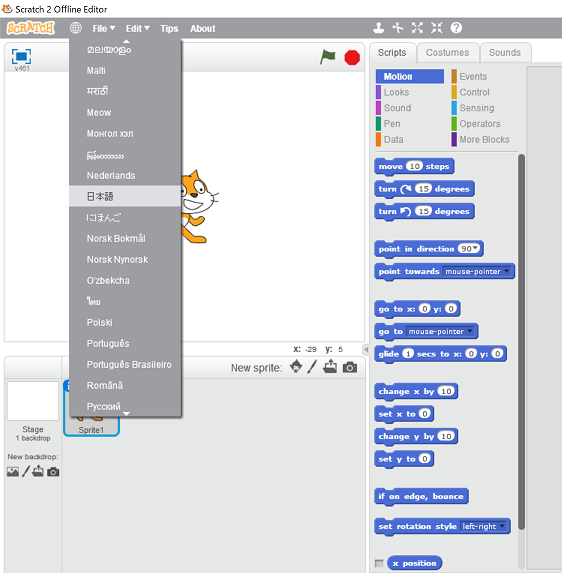Paint a new backdrop
Image resolution: width=562 pixels, height=573 pixels.
tap(26, 471)
